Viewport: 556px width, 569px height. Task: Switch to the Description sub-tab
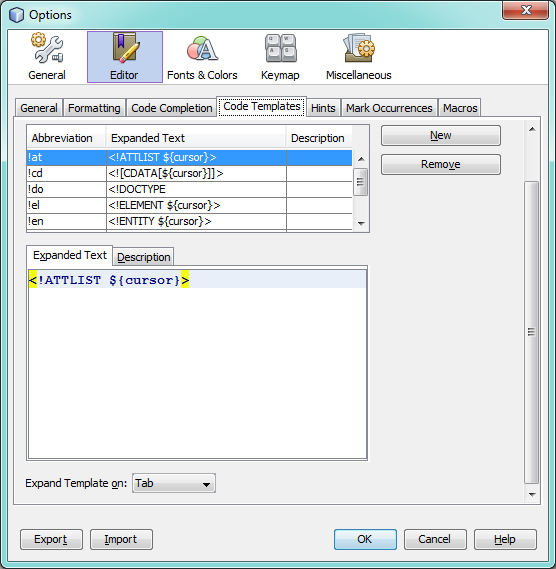(143, 257)
